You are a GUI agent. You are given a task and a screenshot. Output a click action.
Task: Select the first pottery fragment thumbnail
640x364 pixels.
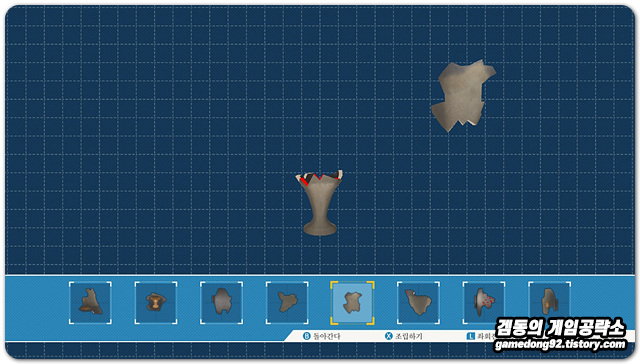[90, 302]
